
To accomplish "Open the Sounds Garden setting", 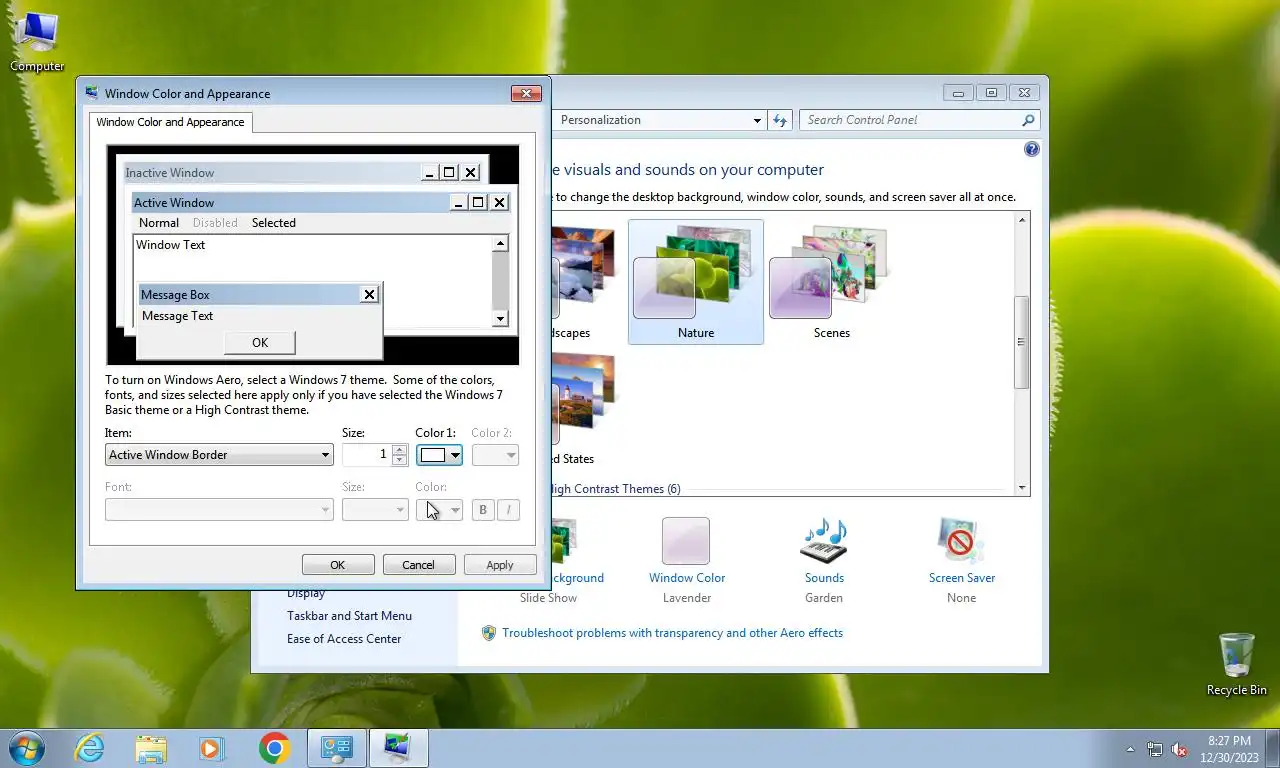I will 824,561.
